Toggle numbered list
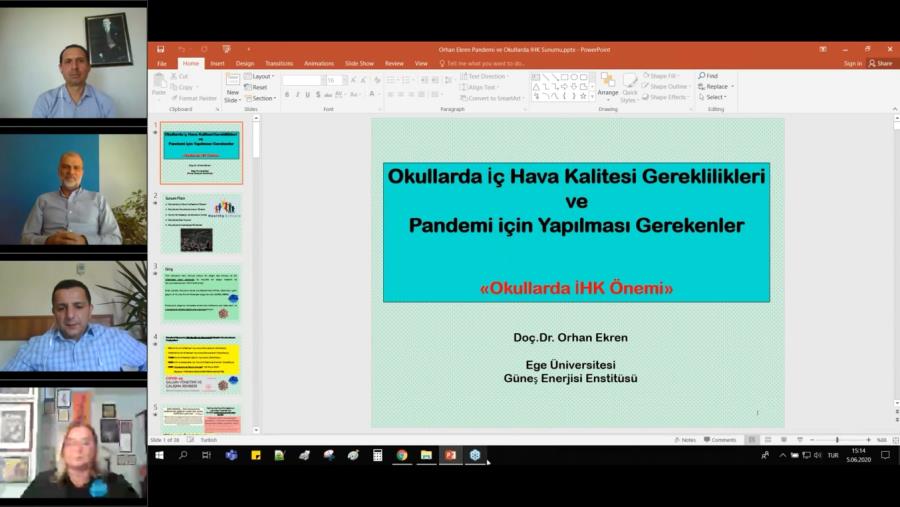Screen dimensions: 900x507 point(406,80)
